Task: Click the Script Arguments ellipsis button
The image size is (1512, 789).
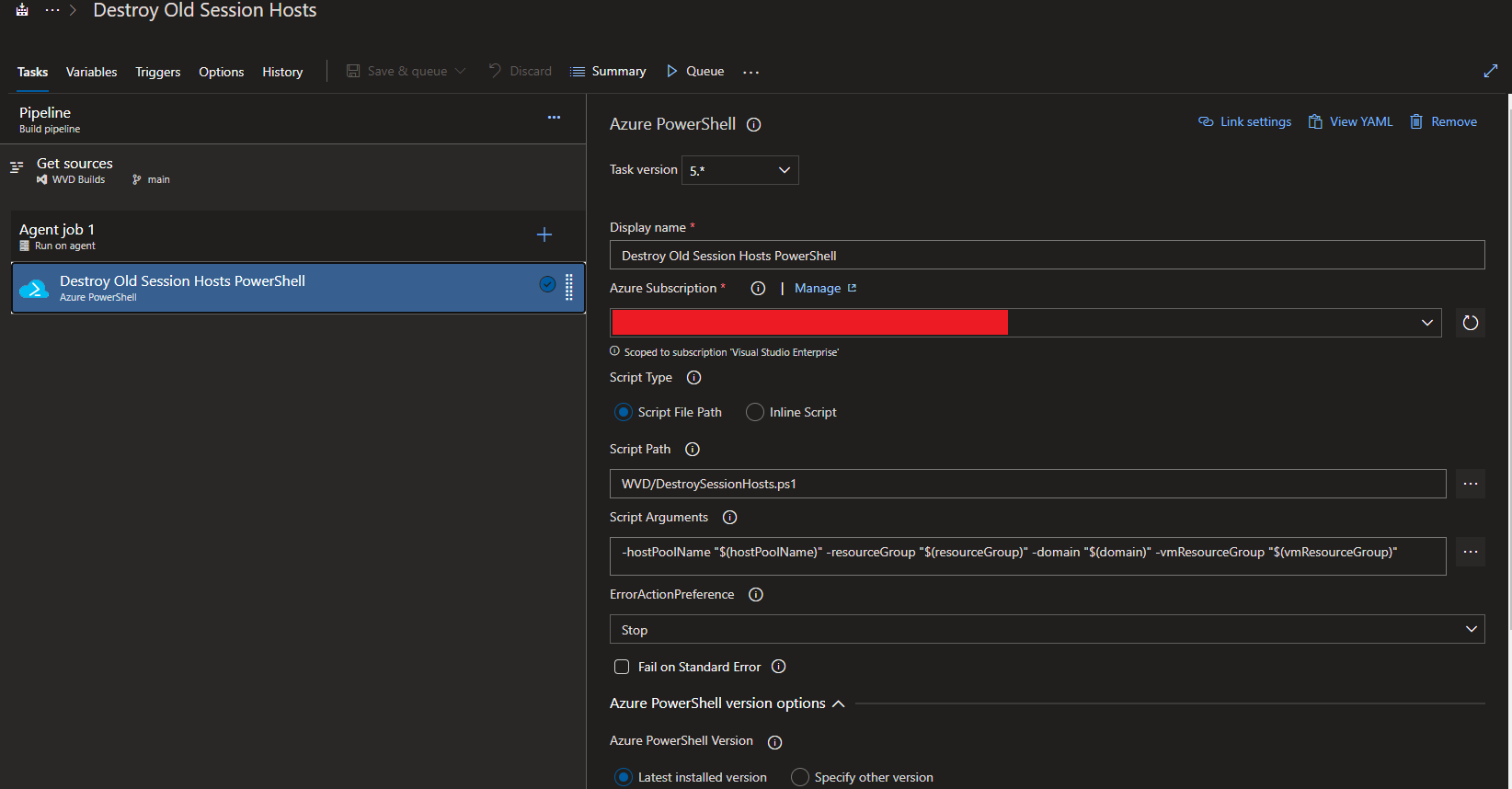Action: (x=1470, y=552)
